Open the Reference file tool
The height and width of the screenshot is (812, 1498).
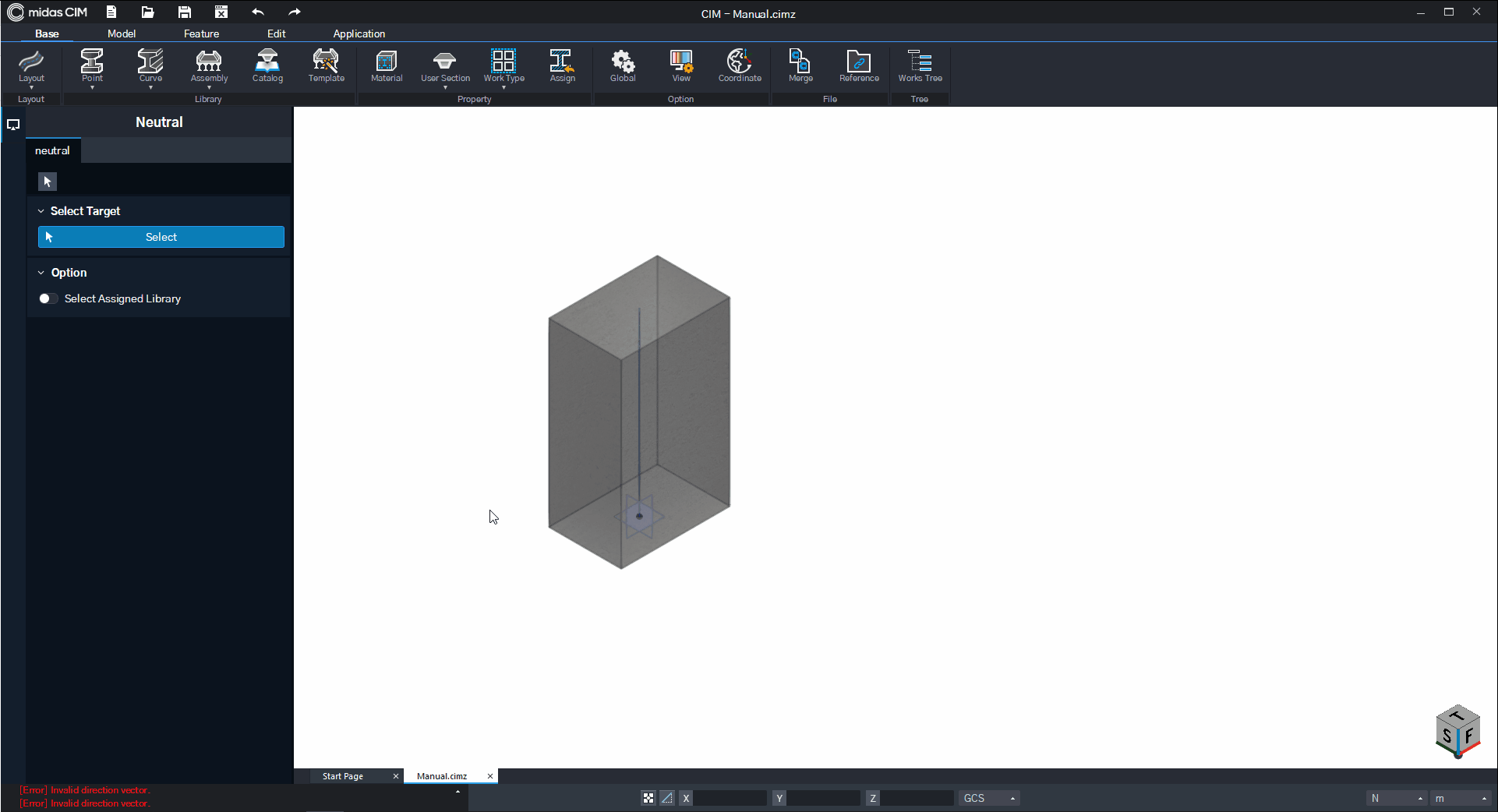pos(859,65)
